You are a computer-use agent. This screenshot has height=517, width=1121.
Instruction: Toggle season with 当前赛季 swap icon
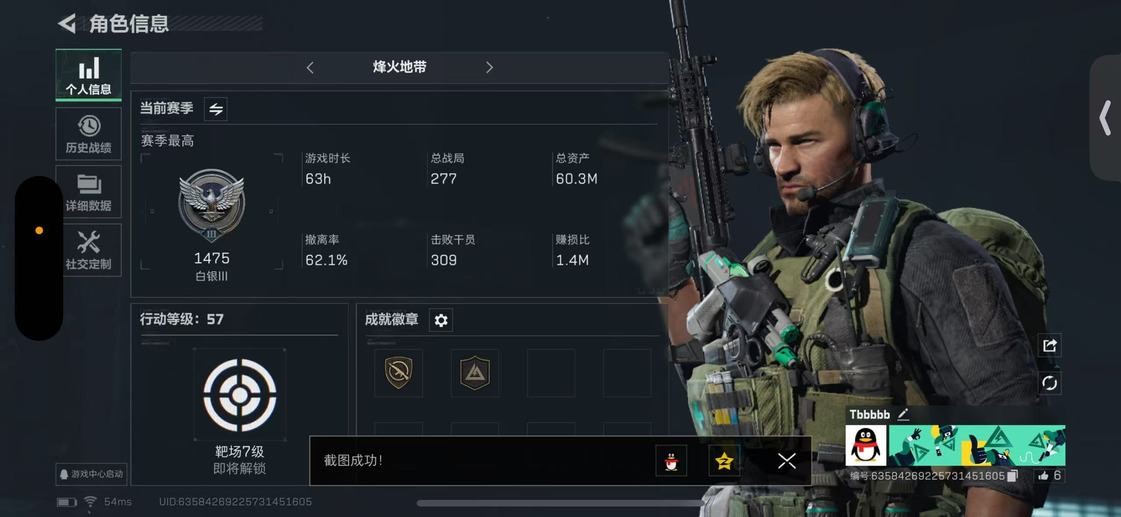coord(216,109)
